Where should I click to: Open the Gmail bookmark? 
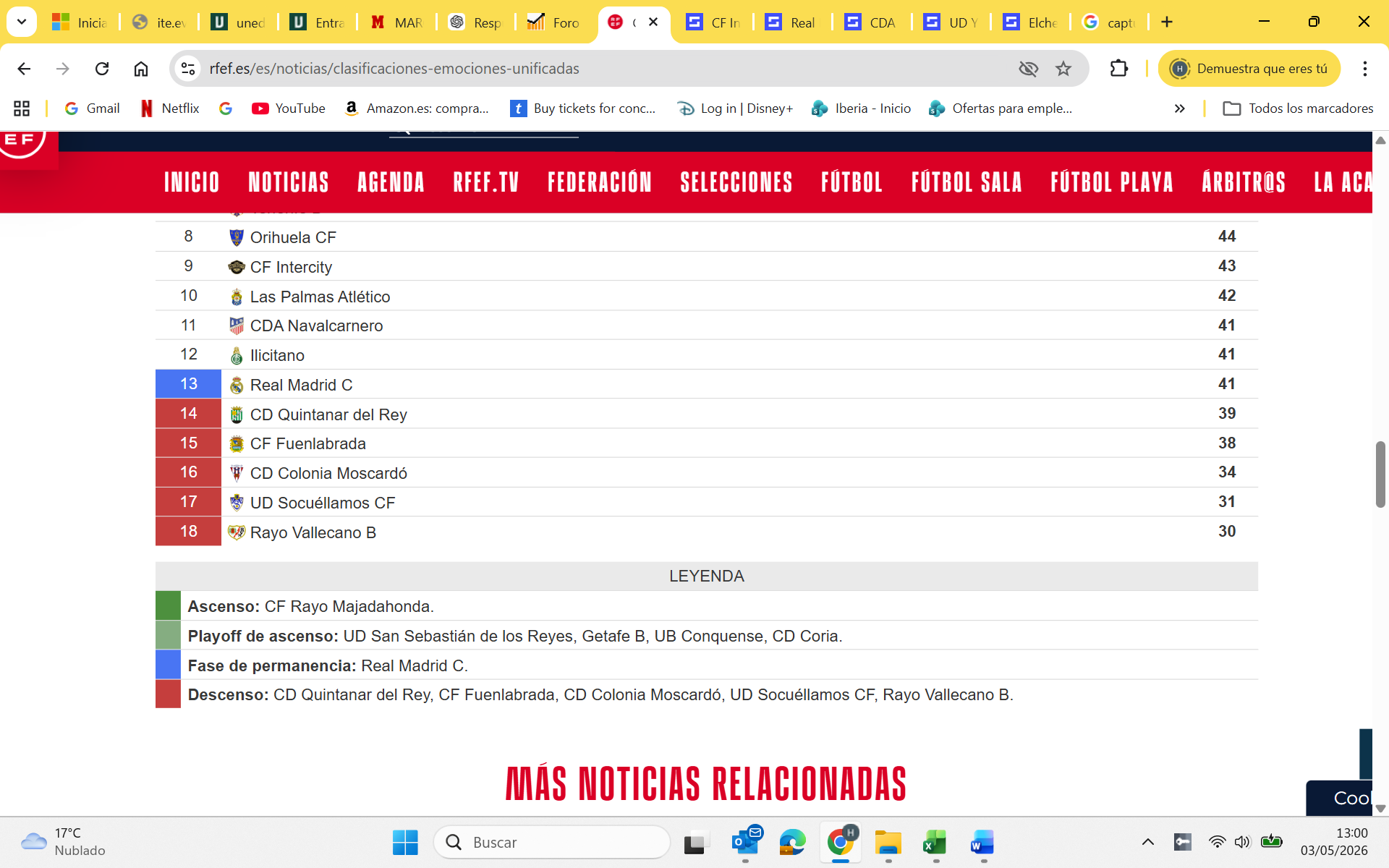(x=93, y=109)
